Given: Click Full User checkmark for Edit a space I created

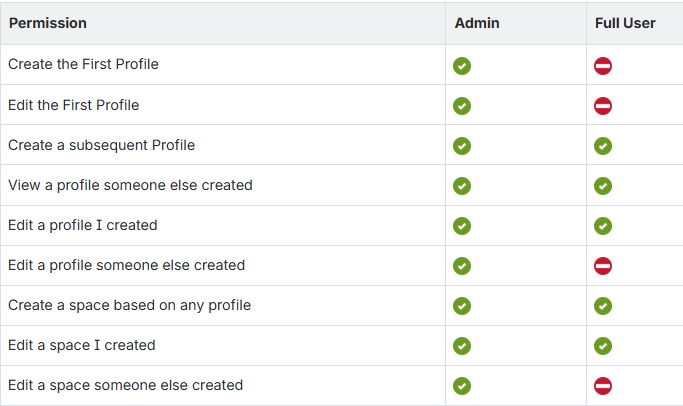Looking at the screenshot, I should click(602, 346).
